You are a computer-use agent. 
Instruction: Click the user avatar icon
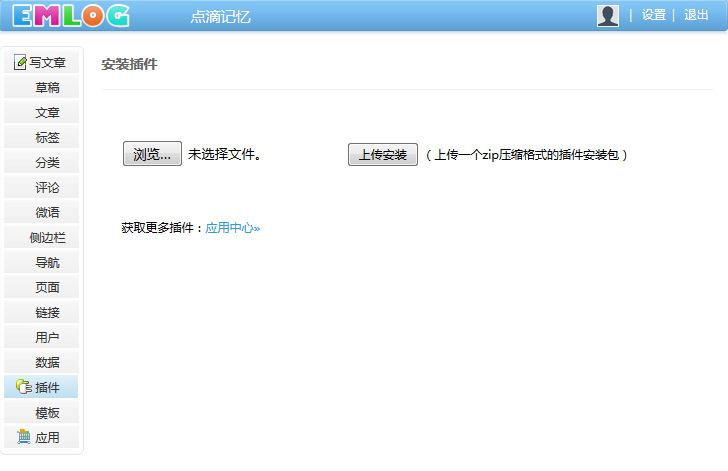click(x=607, y=15)
